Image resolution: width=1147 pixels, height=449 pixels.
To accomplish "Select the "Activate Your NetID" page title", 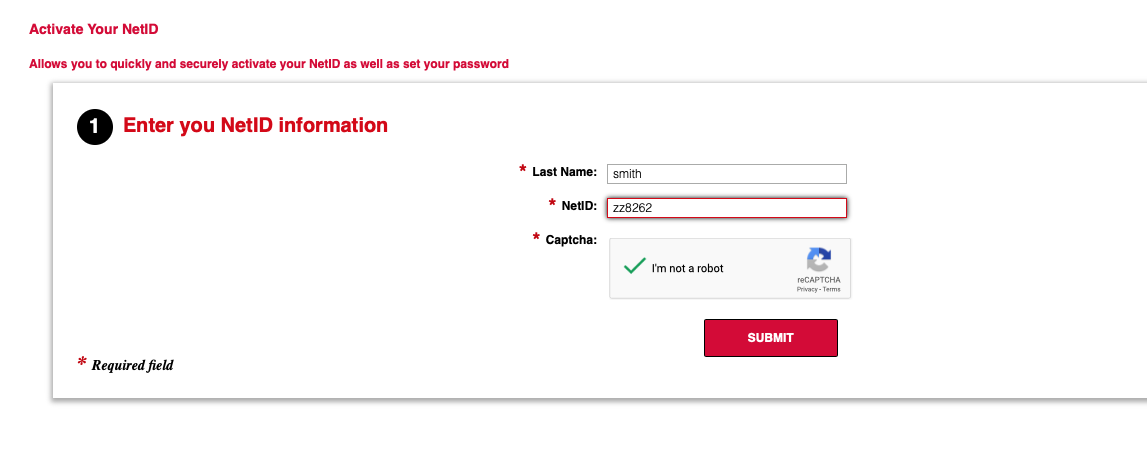I will tap(94, 29).
